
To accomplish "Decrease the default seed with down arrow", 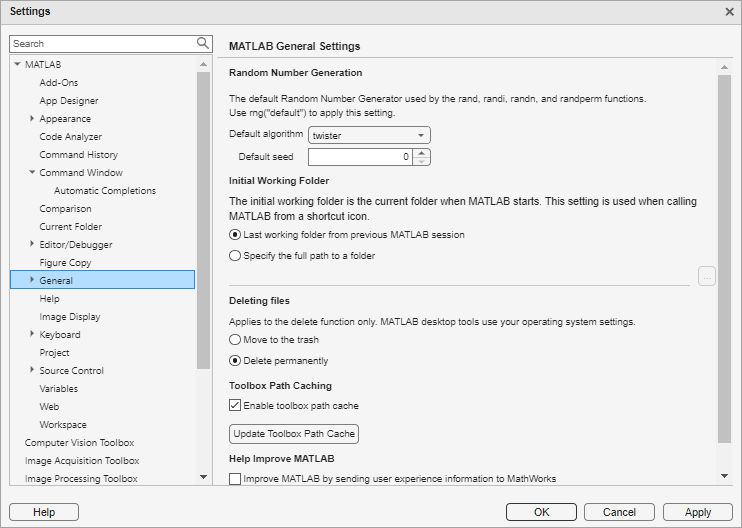I will [422, 161].
